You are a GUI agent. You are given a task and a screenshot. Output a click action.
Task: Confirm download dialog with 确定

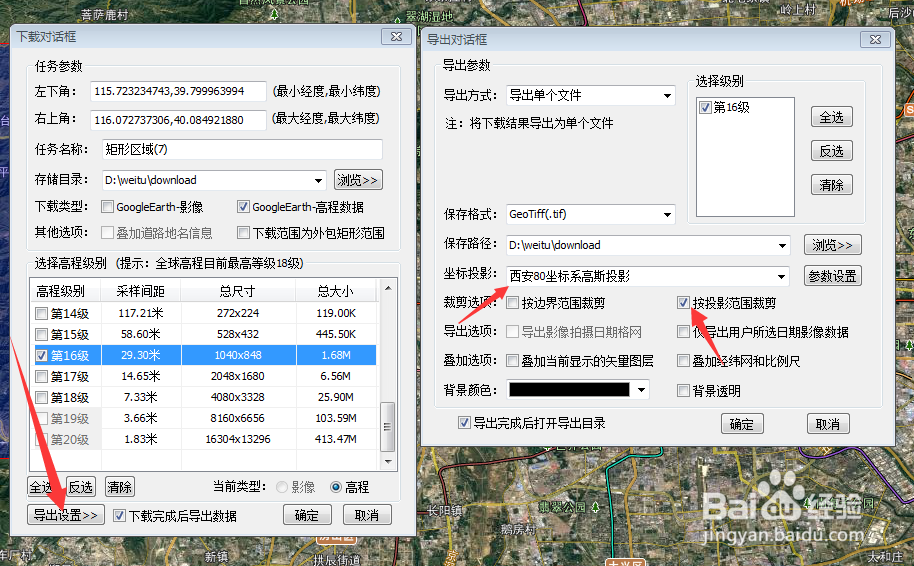[307, 515]
